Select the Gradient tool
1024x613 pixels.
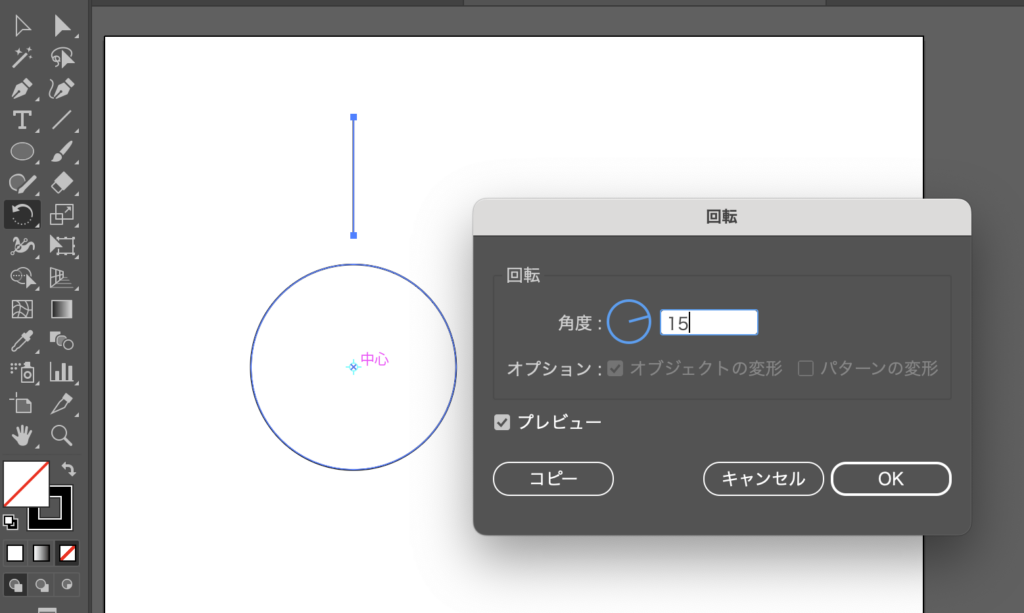62,308
